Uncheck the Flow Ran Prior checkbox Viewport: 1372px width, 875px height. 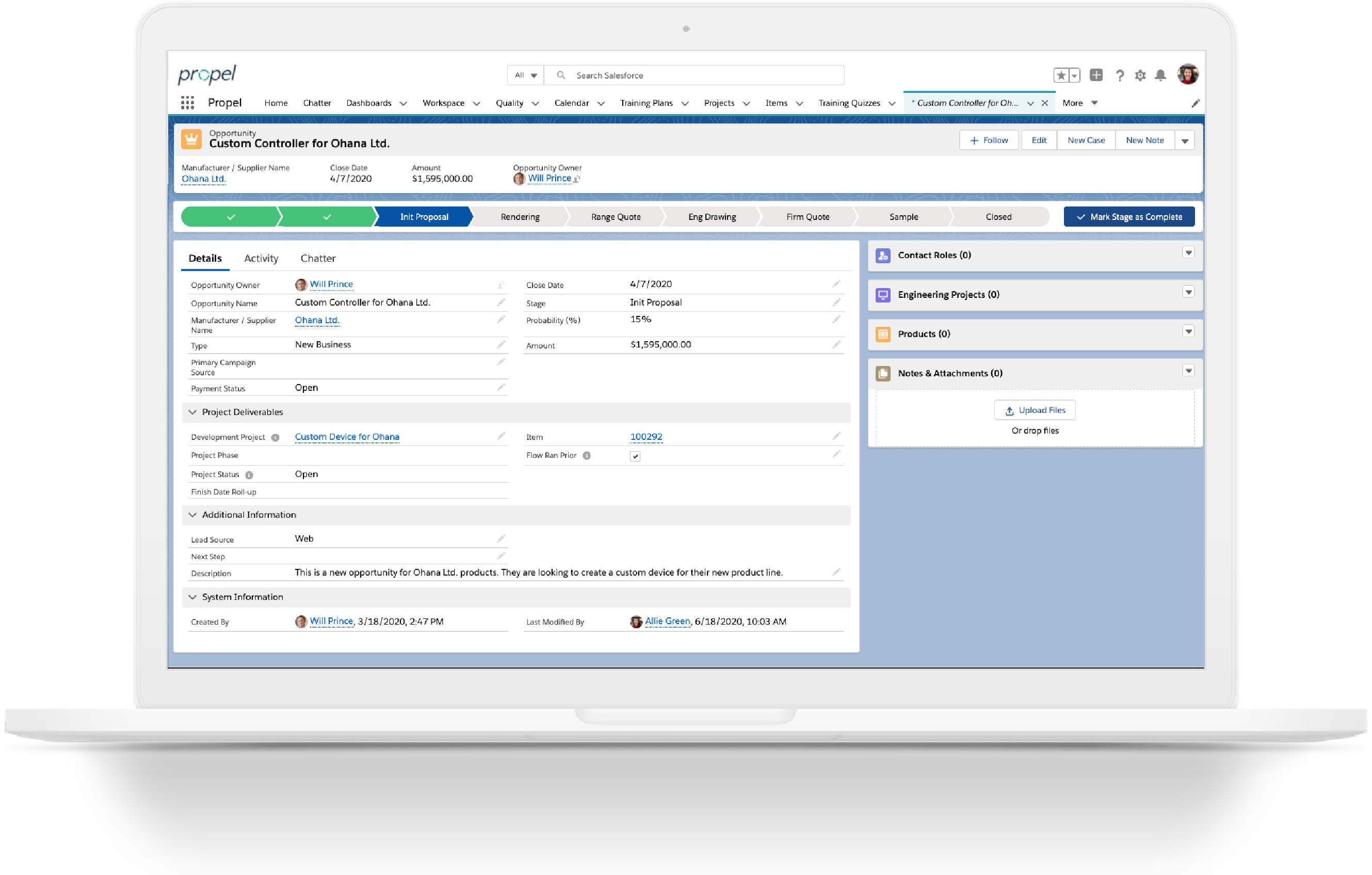[636, 455]
